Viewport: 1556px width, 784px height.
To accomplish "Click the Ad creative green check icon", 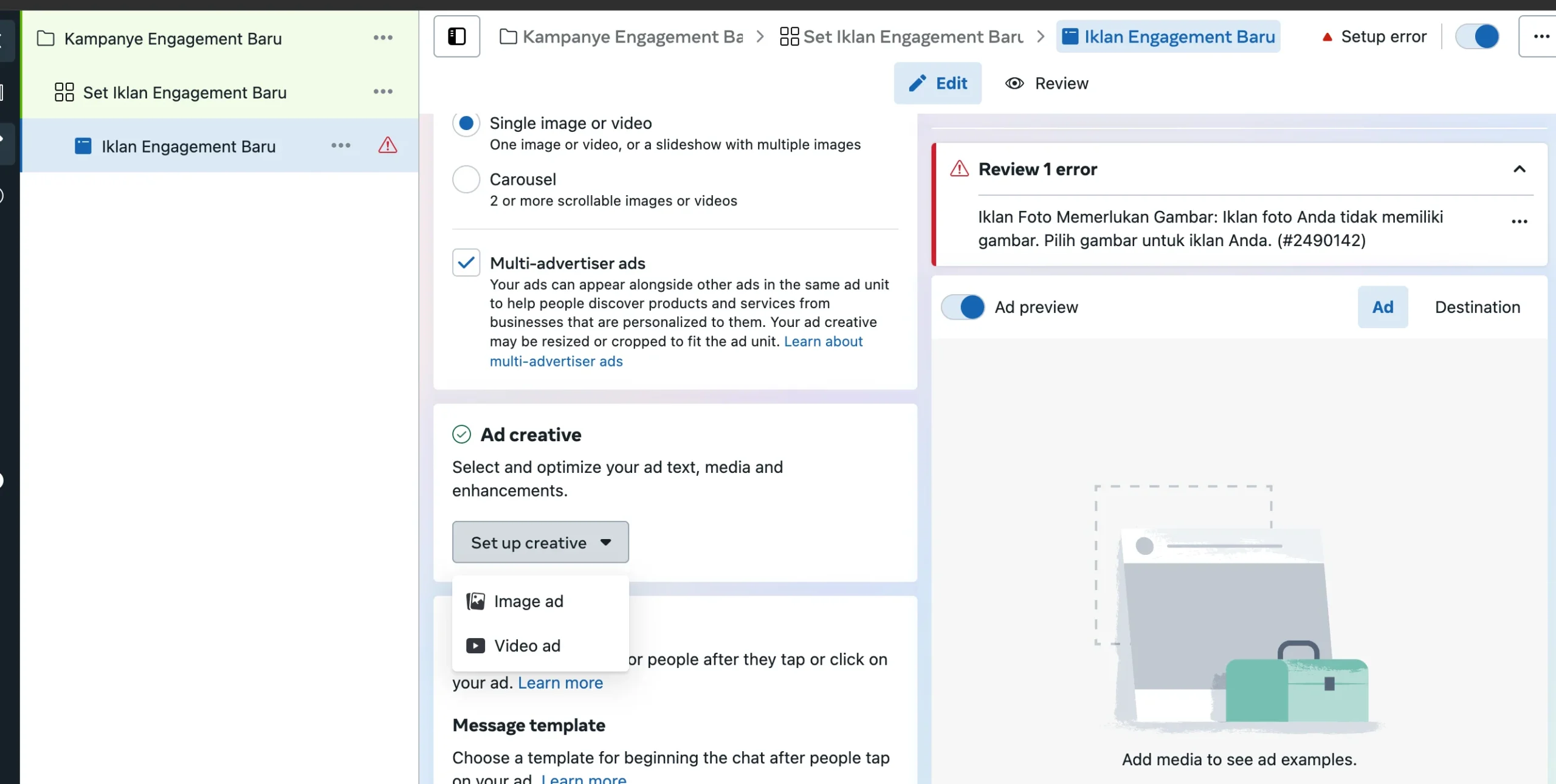I will tap(461, 435).
